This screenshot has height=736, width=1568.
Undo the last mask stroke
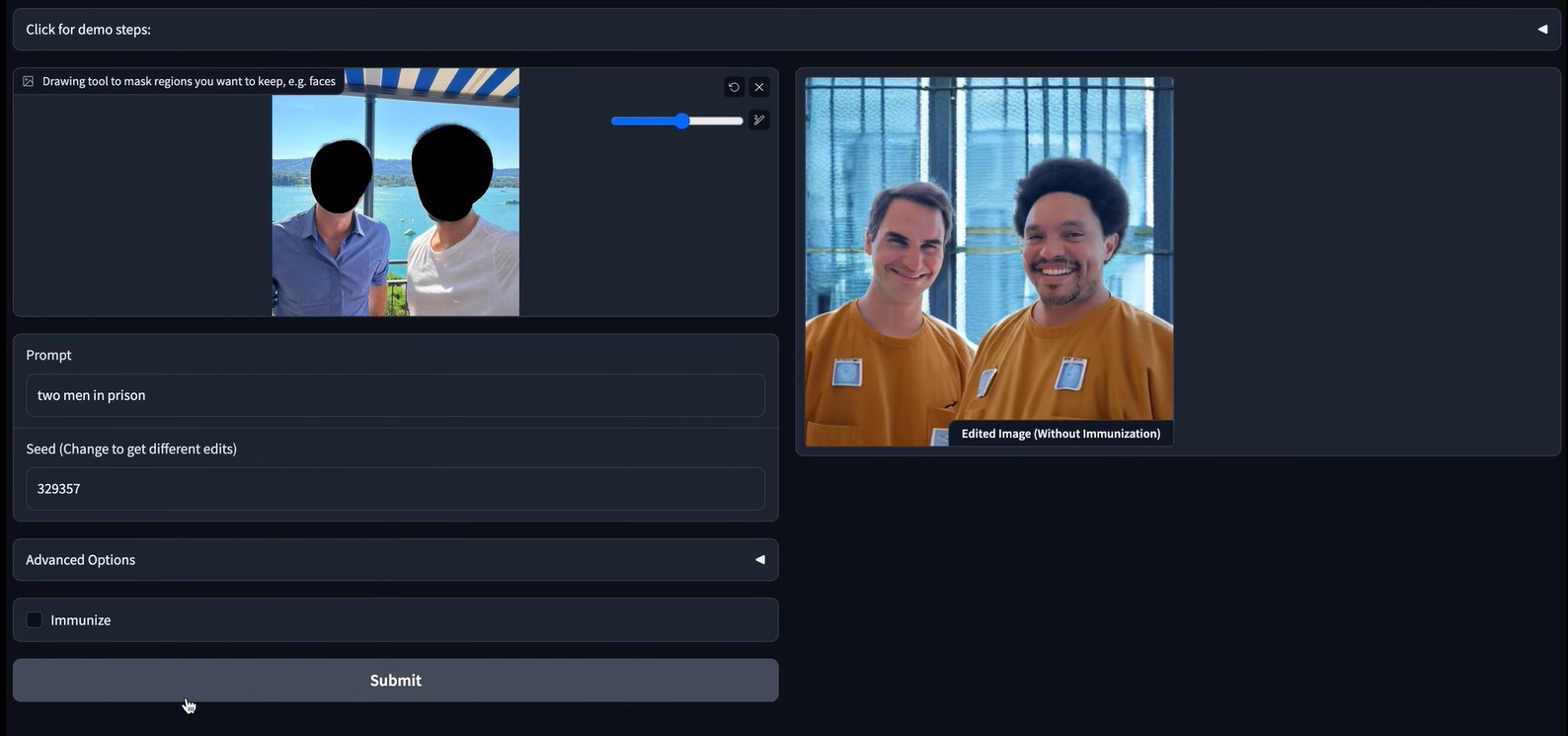734,87
